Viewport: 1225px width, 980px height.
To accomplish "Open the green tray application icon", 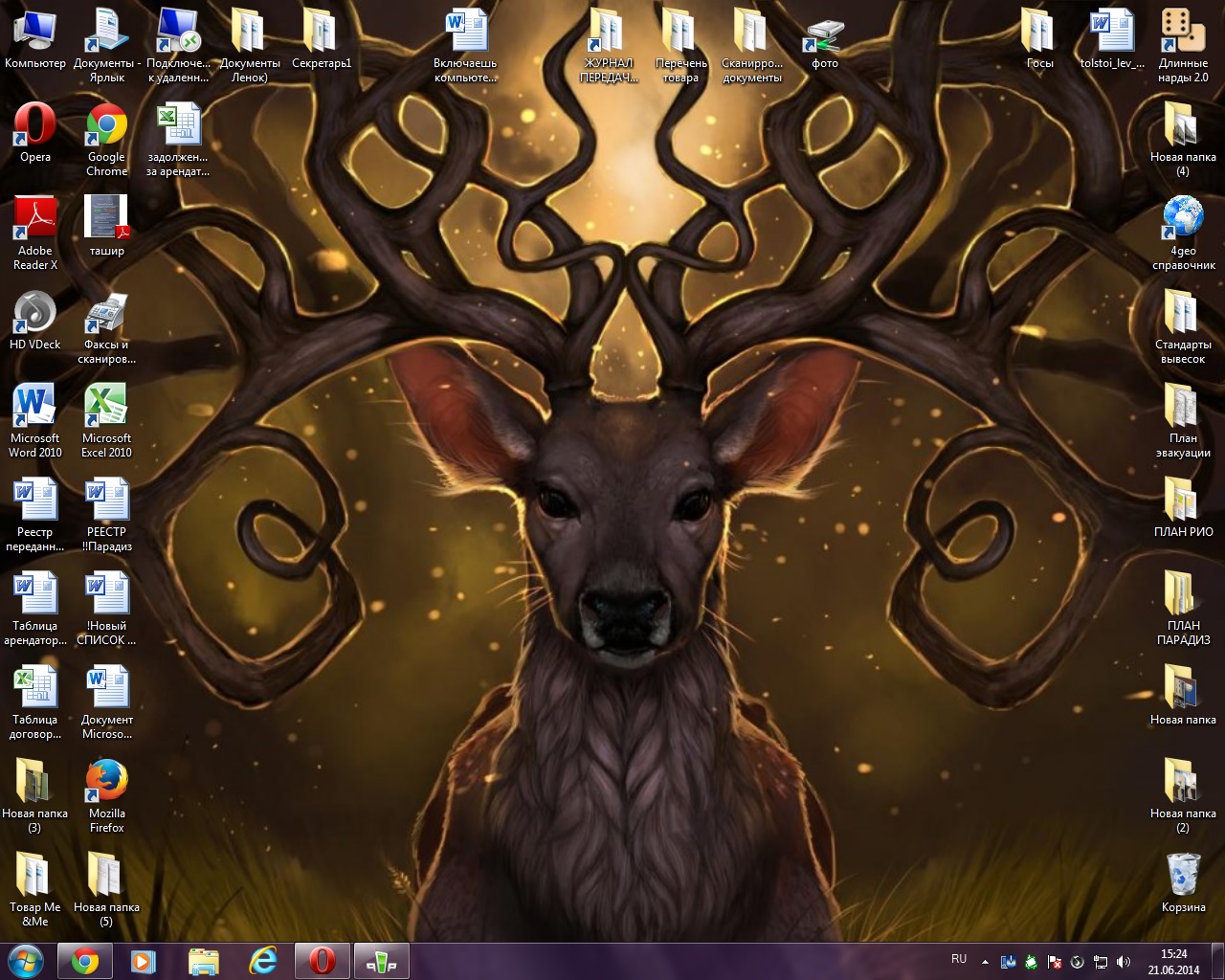I will [1032, 962].
